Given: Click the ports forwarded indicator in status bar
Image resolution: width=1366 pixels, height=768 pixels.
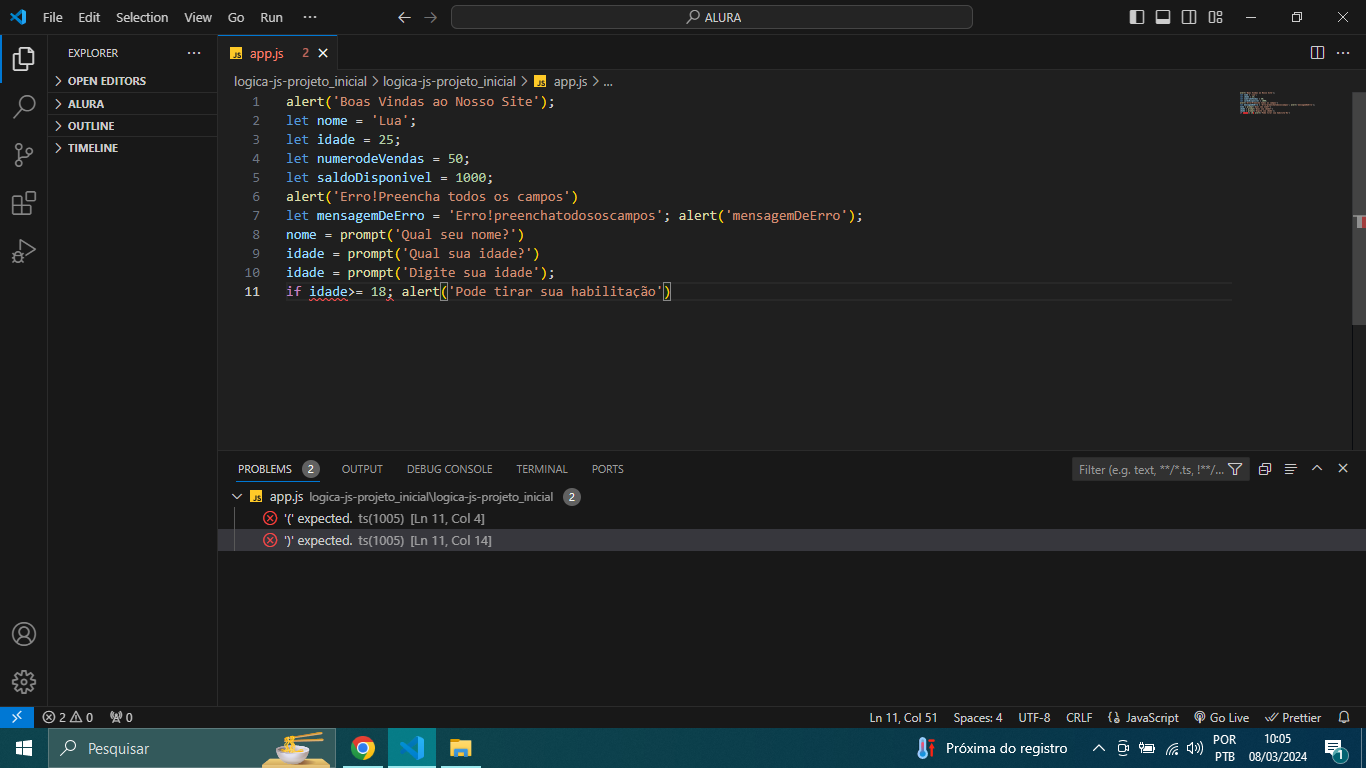Looking at the screenshot, I should click(x=121, y=717).
